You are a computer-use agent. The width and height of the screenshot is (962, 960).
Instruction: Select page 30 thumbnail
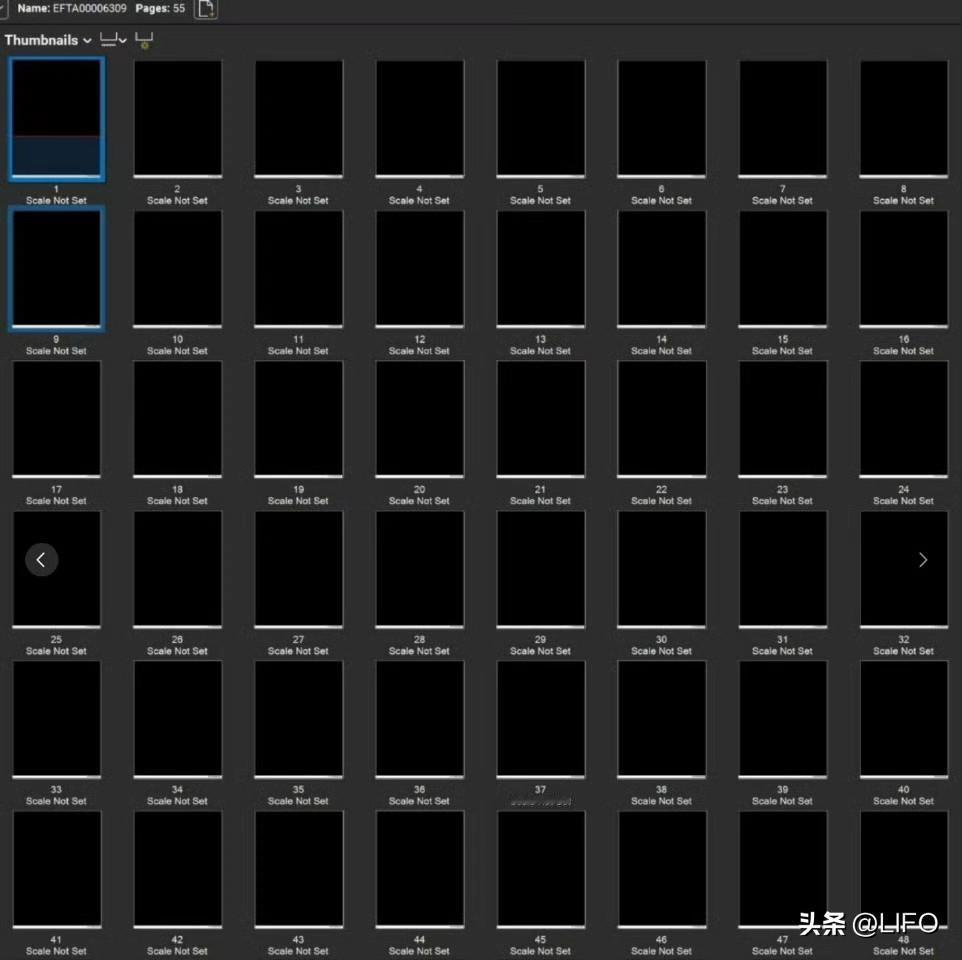661,570
